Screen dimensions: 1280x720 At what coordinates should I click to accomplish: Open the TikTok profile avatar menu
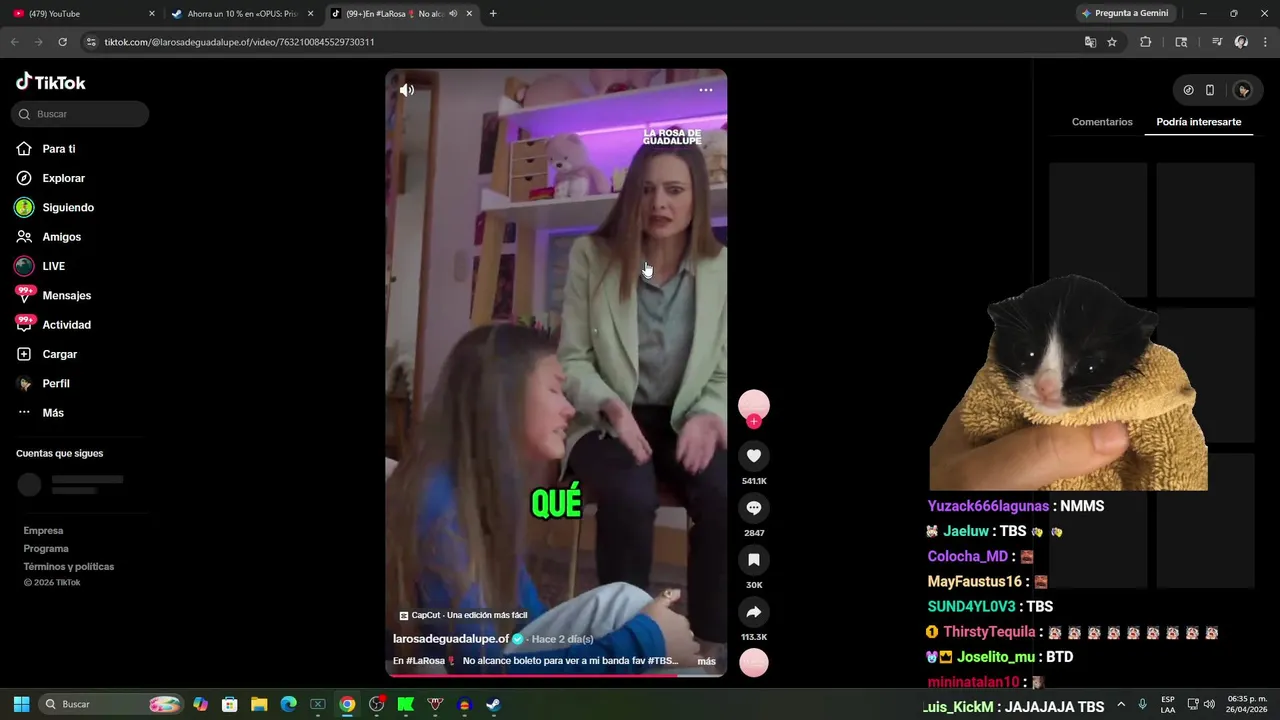pos(1243,90)
